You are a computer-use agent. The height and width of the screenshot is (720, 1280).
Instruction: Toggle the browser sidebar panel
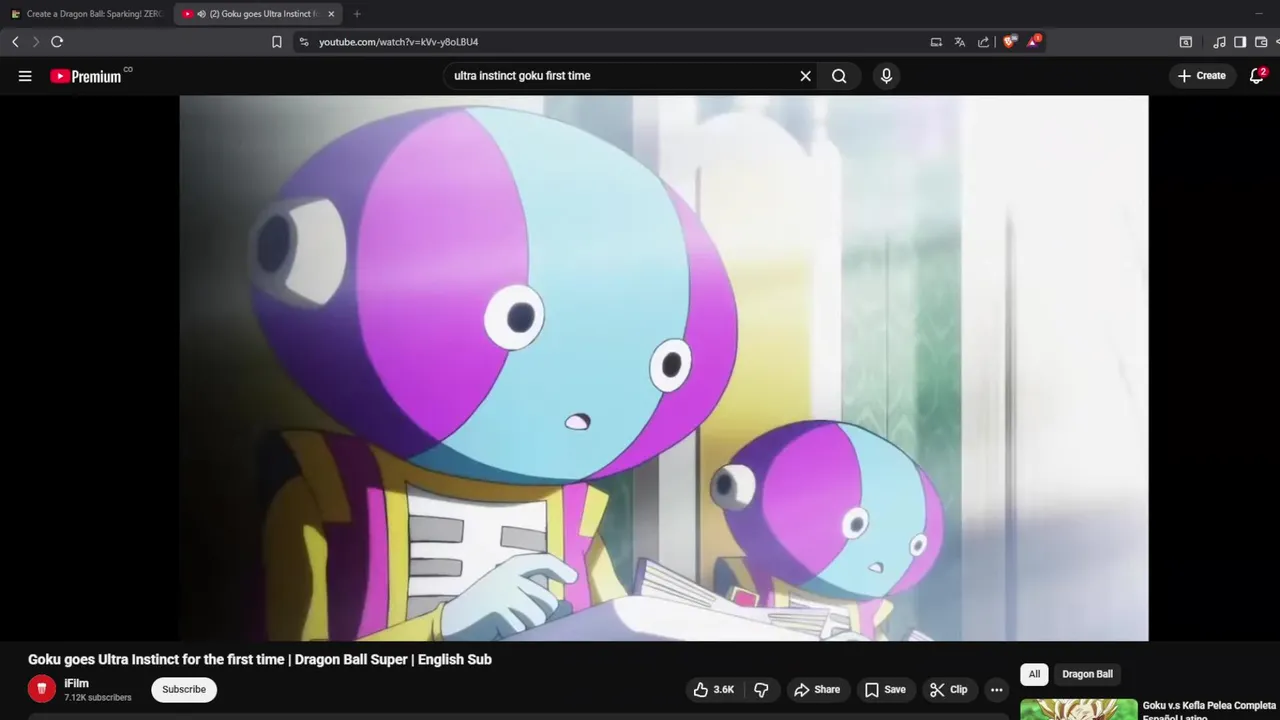[1240, 42]
